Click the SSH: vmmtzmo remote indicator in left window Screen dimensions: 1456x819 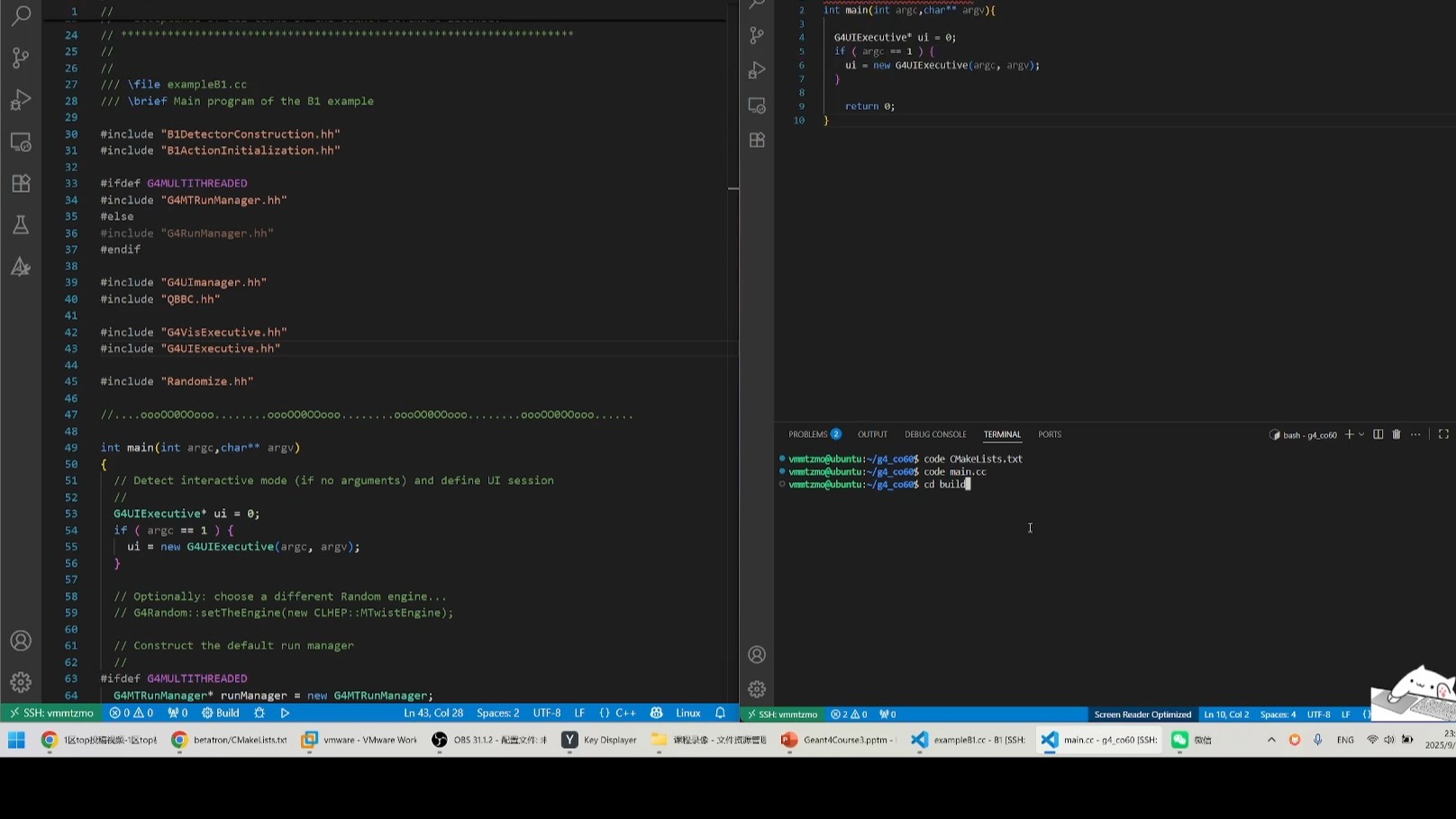pyautogui.click(x=51, y=713)
